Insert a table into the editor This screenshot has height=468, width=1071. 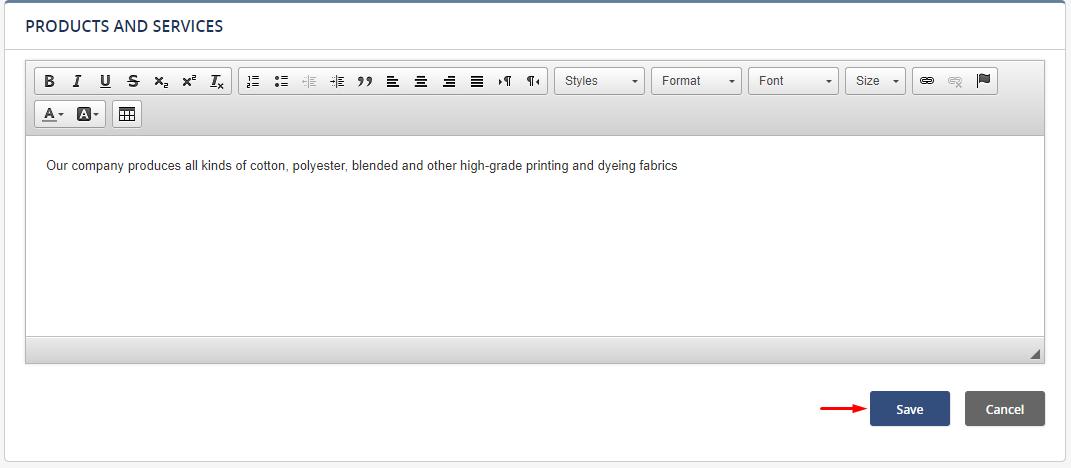(x=127, y=115)
